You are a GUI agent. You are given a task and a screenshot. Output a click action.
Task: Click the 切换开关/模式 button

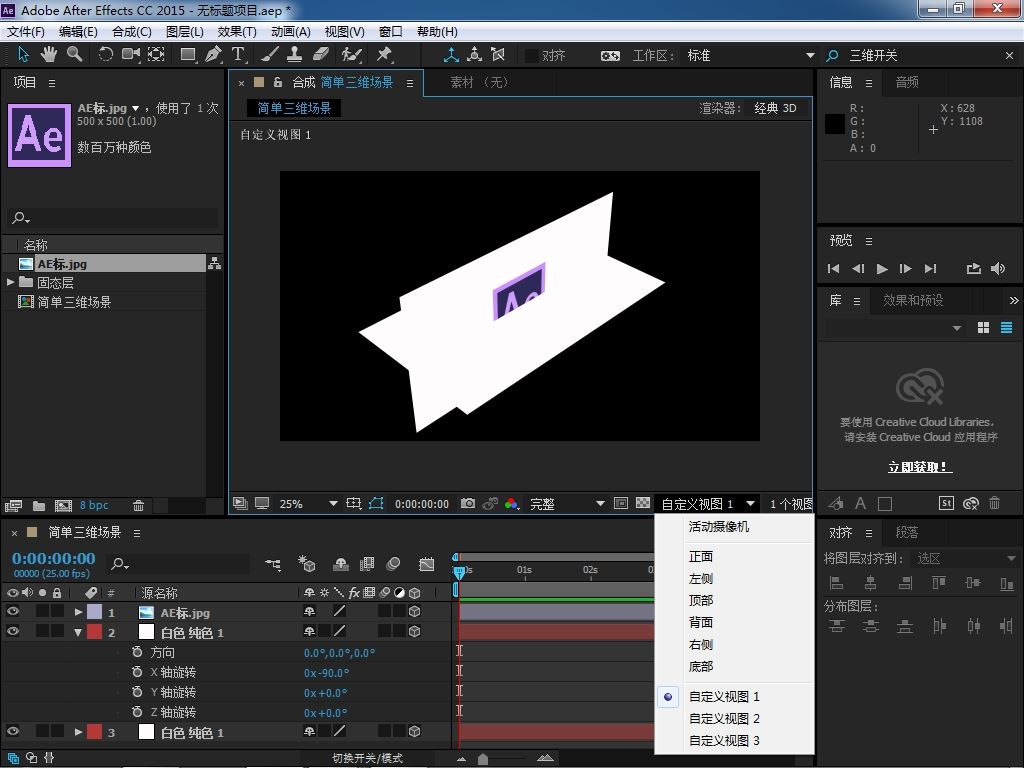(368, 758)
